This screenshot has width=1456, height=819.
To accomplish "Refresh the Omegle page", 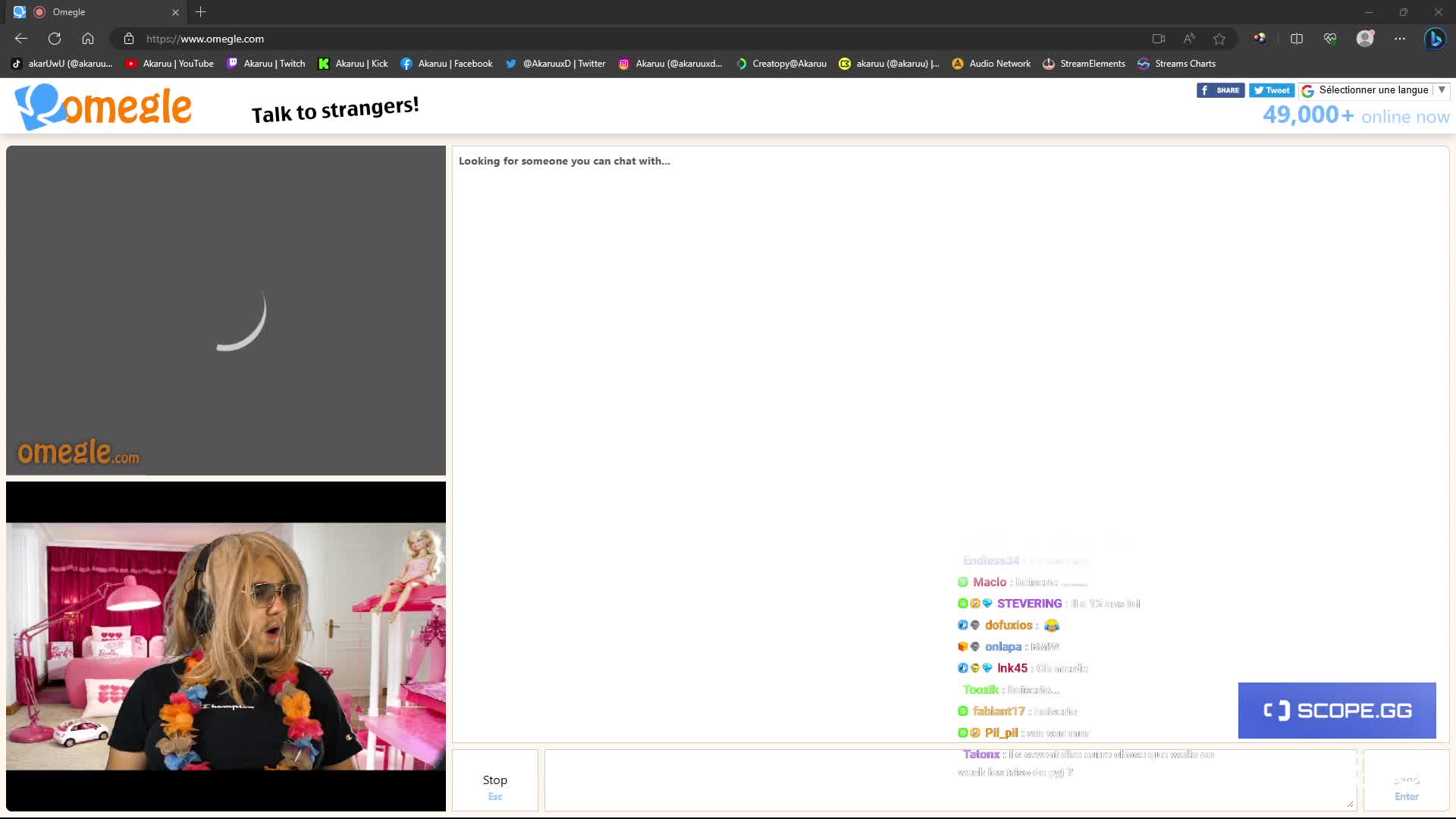I will [55, 39].
